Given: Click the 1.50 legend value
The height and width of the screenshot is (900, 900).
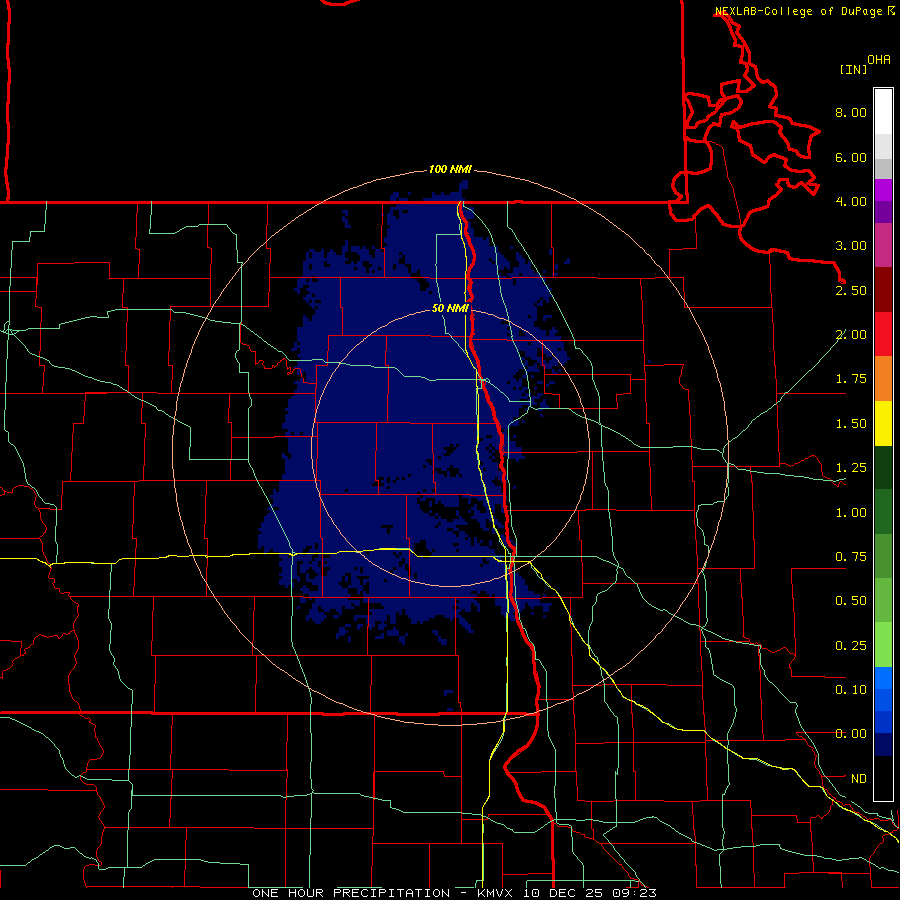Looking at the screenshot, I should click(x=851, y=424).
